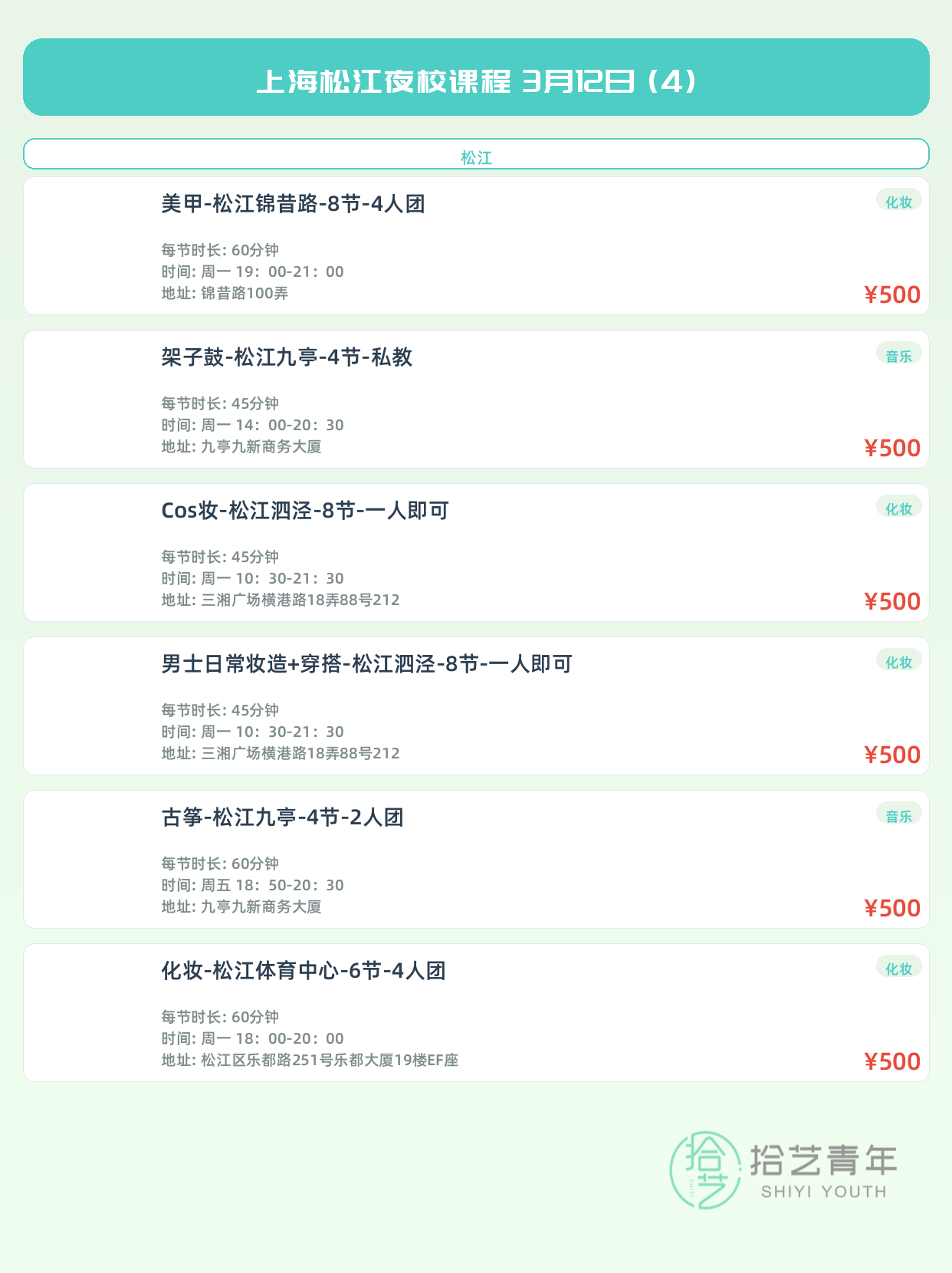Viewport: 952px width, 1273px height.
Task: Click the 音乐 tag on the 古筝 card
Action: [898, 815]
